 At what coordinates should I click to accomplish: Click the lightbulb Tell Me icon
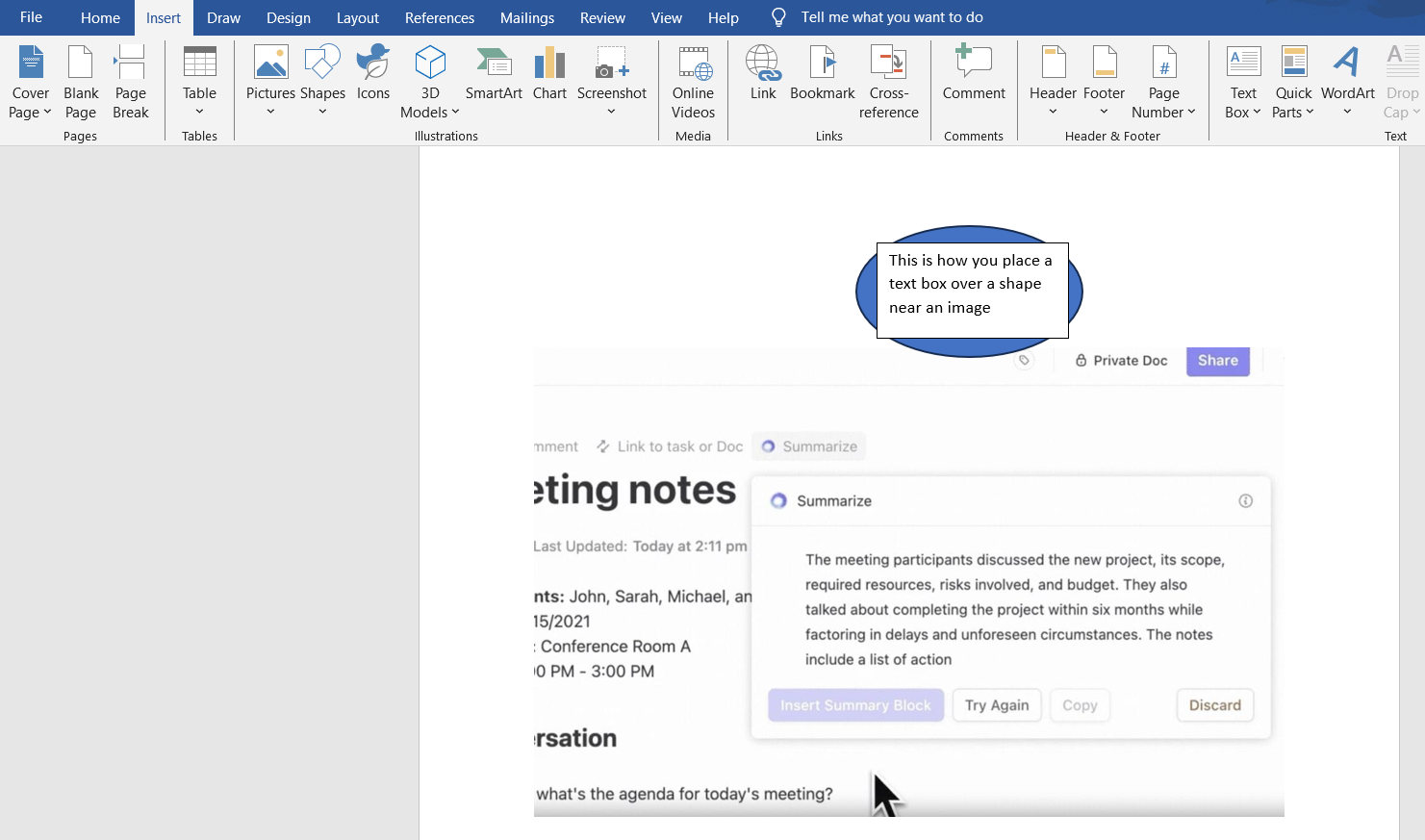click(779, 17)
